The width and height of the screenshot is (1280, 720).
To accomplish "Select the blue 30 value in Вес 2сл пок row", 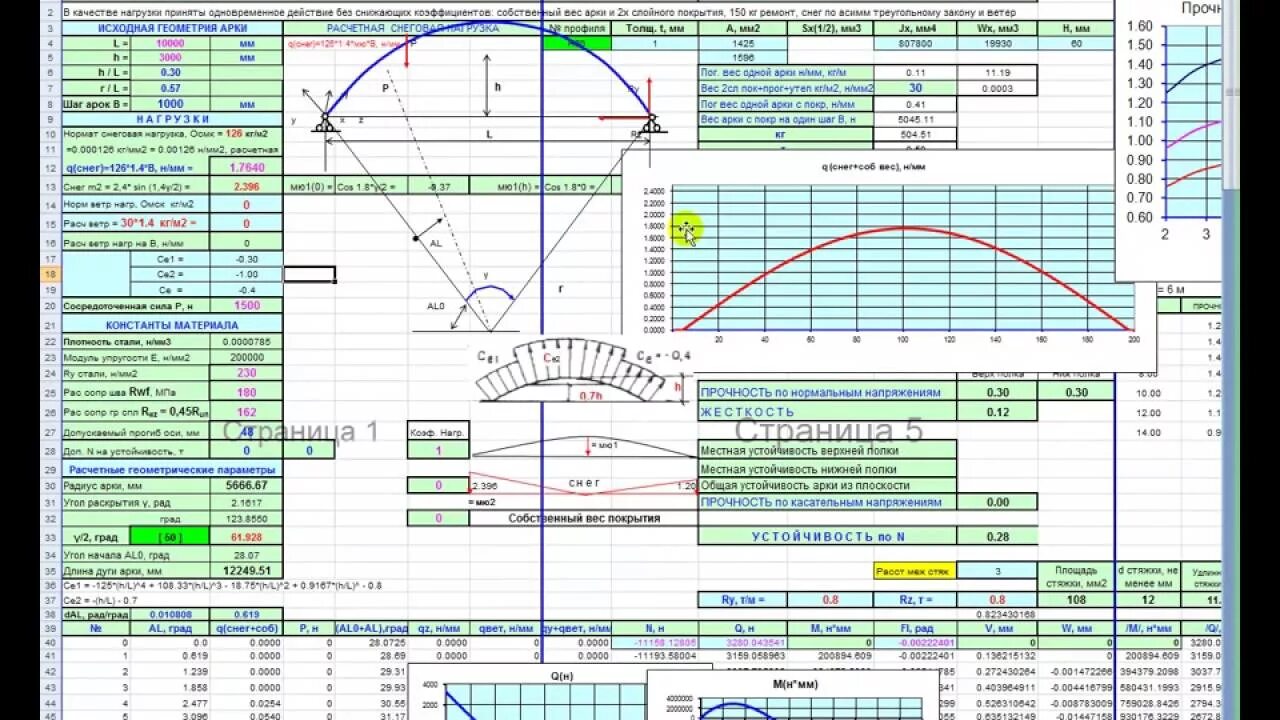I will click(915, 88).
